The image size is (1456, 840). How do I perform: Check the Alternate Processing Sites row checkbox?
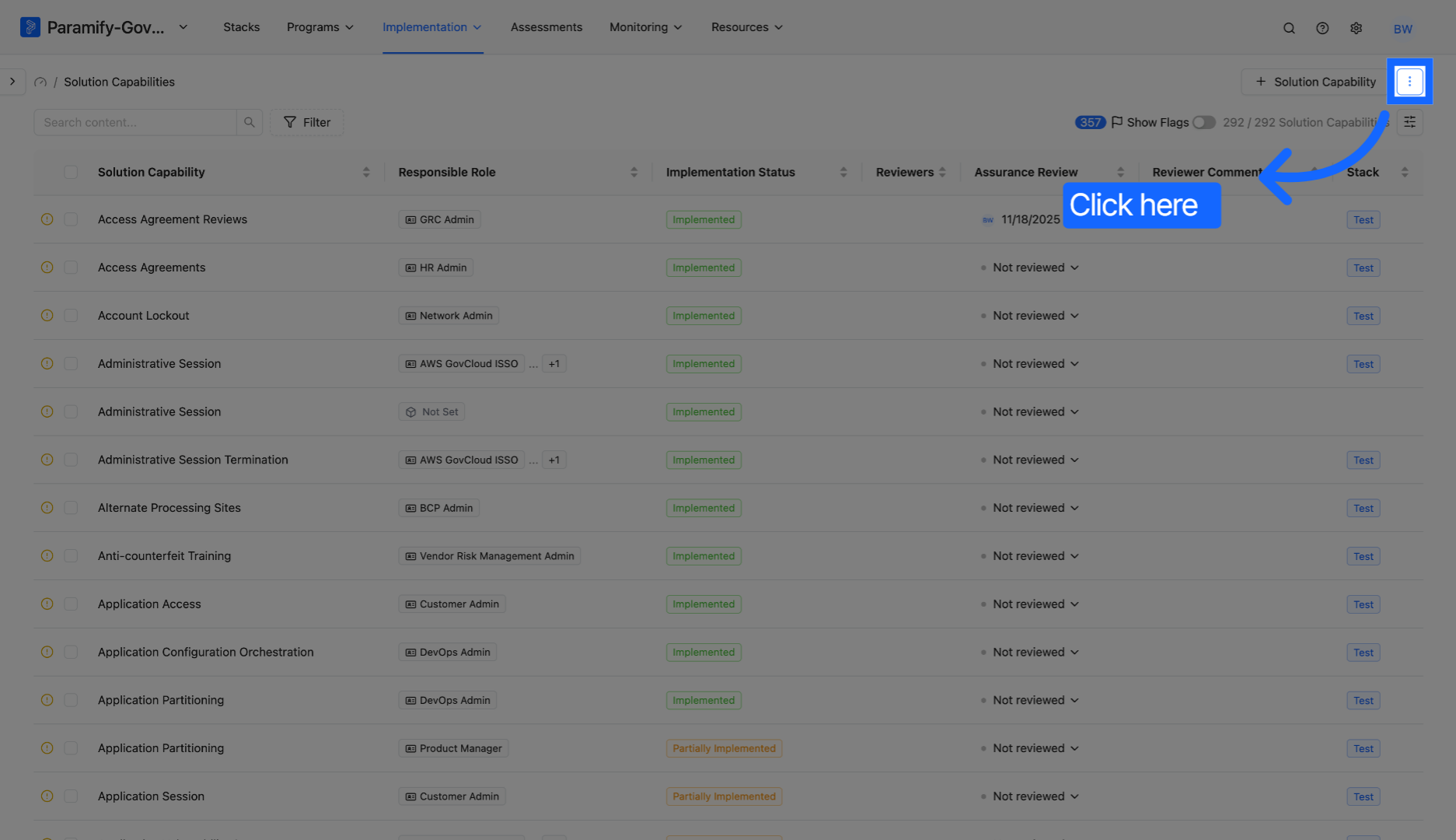[x=71, y=508]
